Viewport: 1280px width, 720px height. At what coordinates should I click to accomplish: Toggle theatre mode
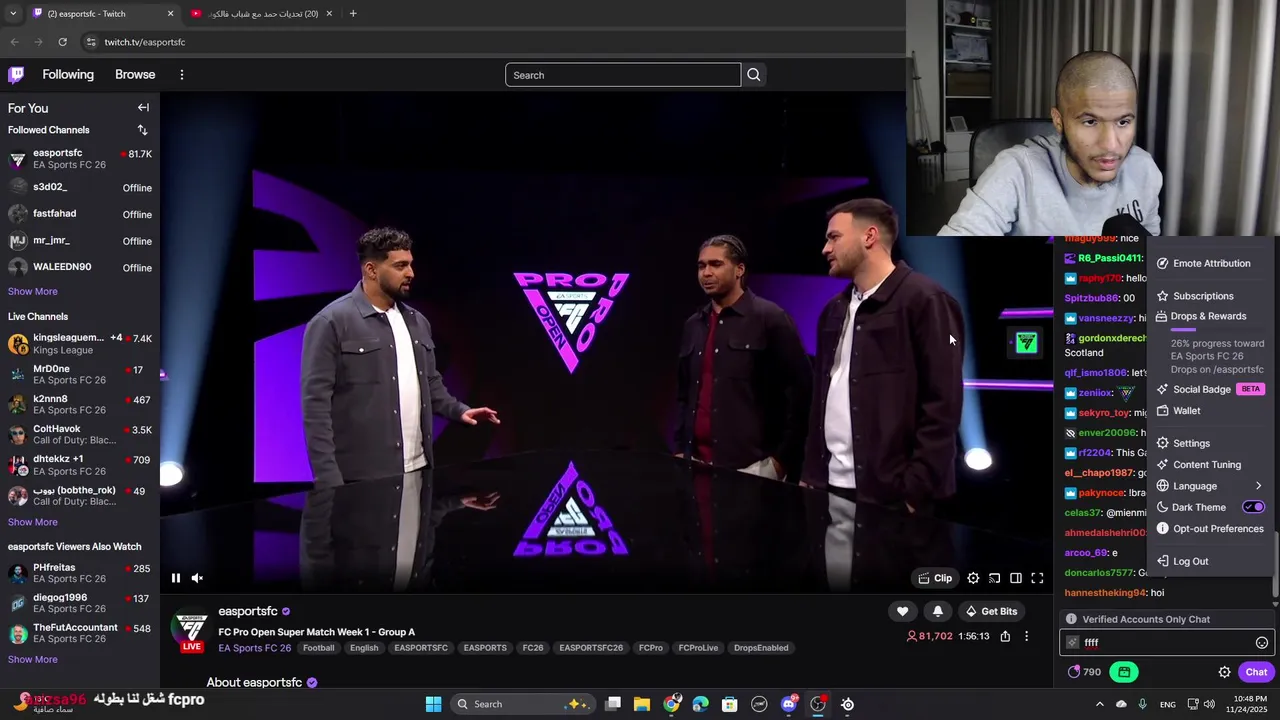click(x=1016, y=578)
